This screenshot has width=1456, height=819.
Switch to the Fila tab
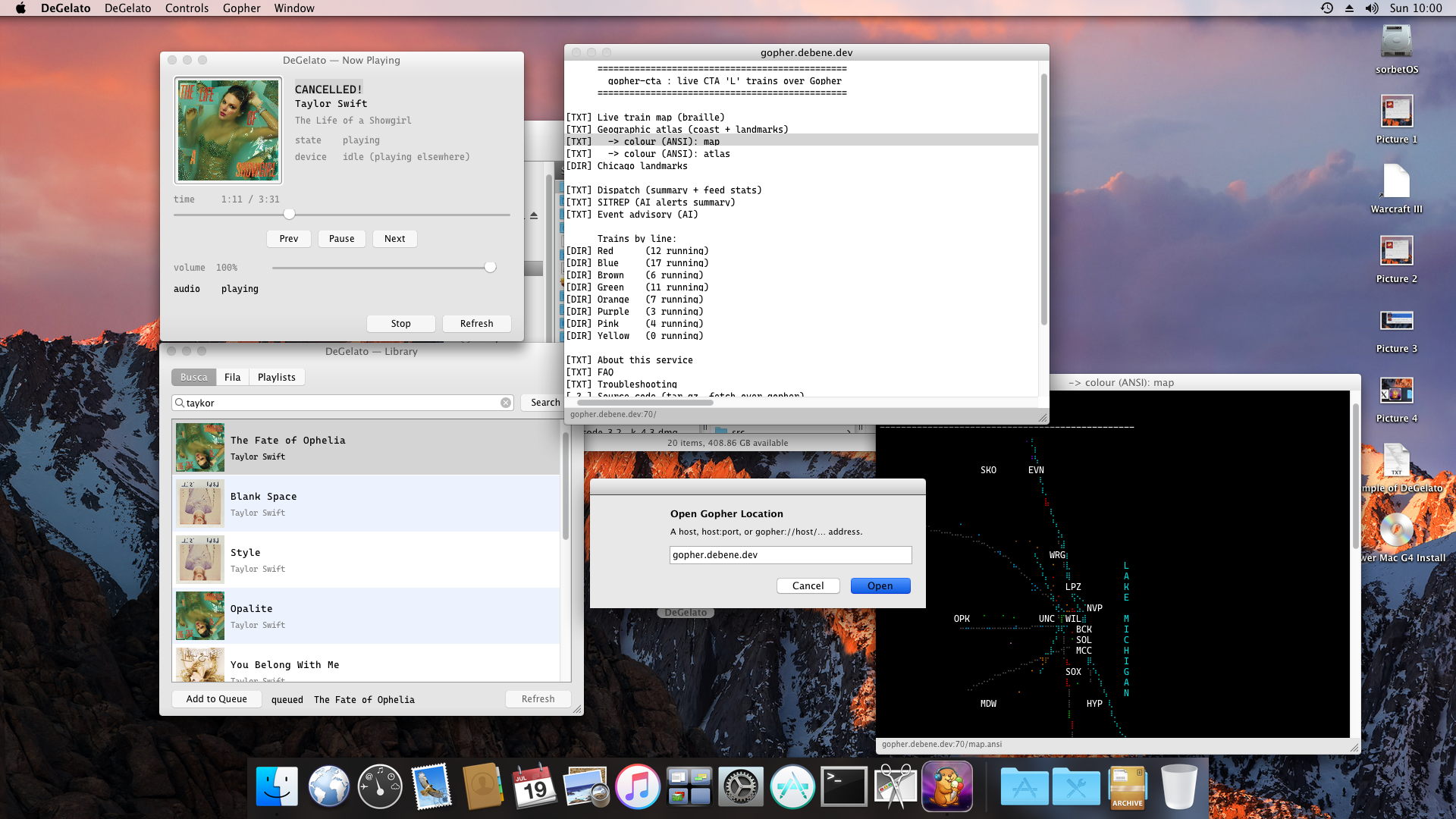coord(232,377)
